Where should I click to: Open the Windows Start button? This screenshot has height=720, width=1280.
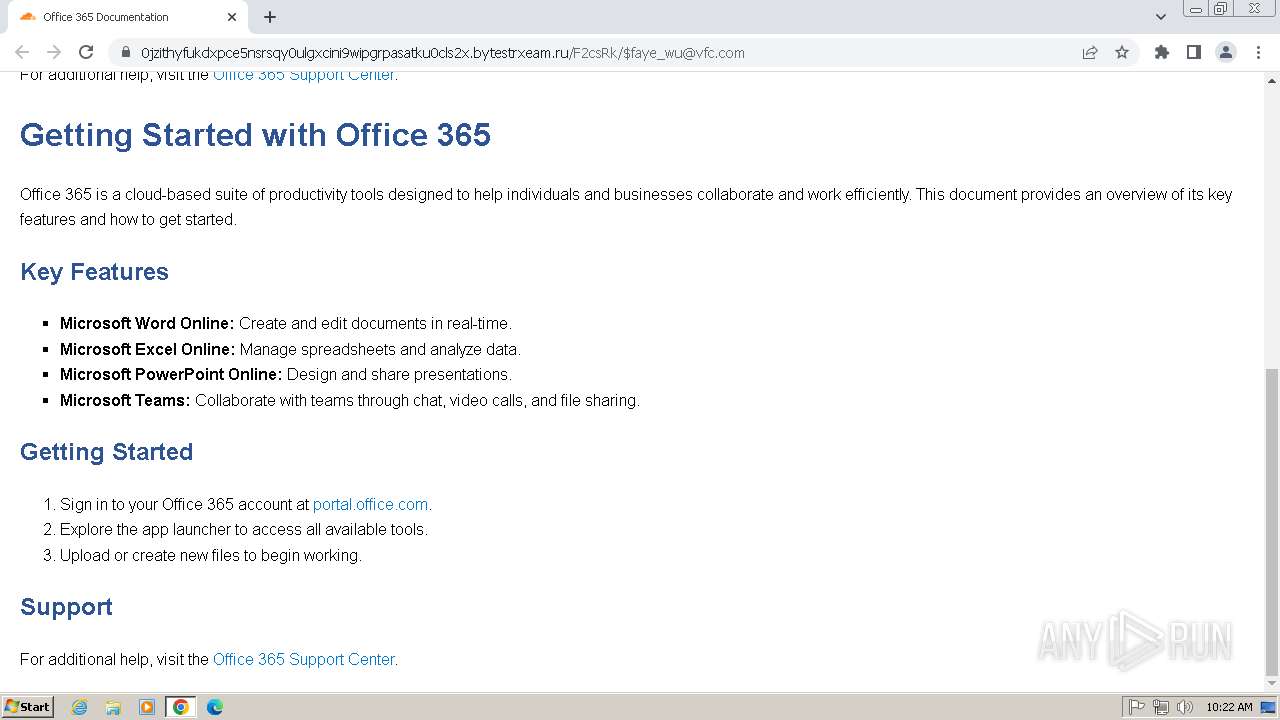click(x=28, y=706)
